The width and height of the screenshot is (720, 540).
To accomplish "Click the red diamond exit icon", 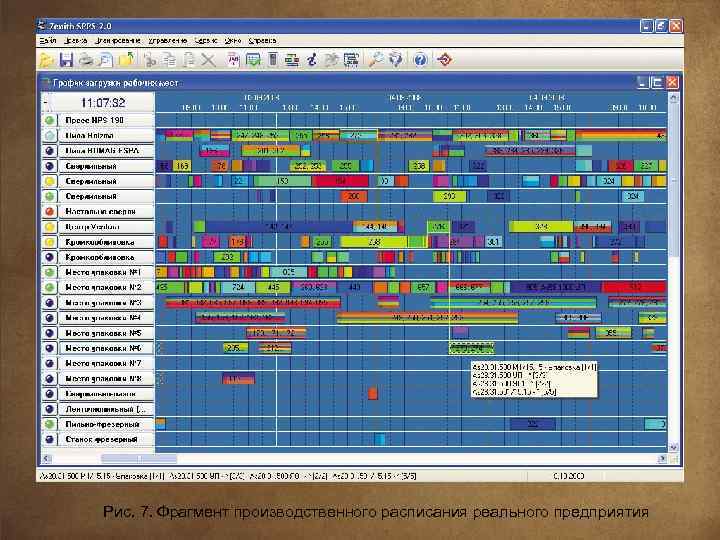I will [x=445, y=60].
